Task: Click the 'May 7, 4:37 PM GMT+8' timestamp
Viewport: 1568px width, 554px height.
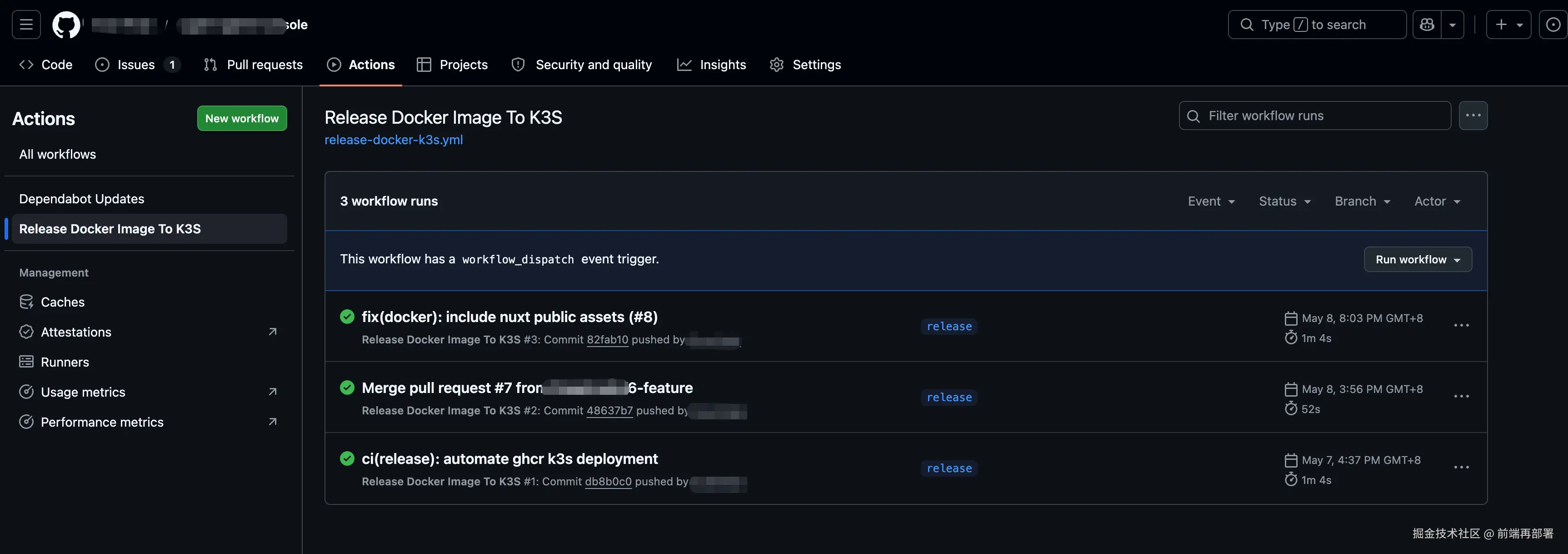Action: click(x=1360, y=460)
